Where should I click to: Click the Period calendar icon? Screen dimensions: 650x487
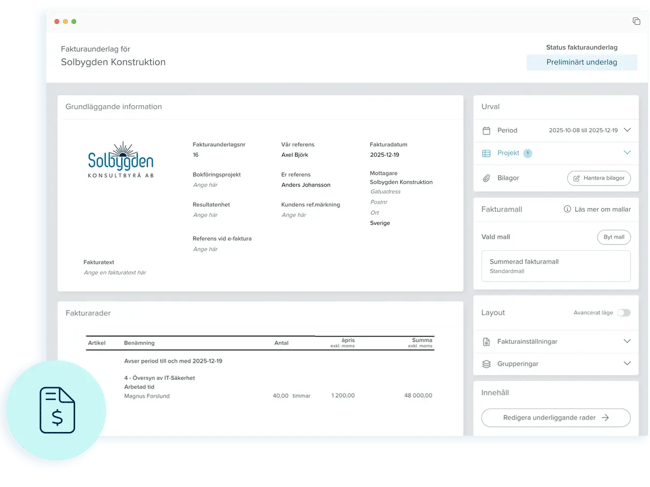(487, 130)
